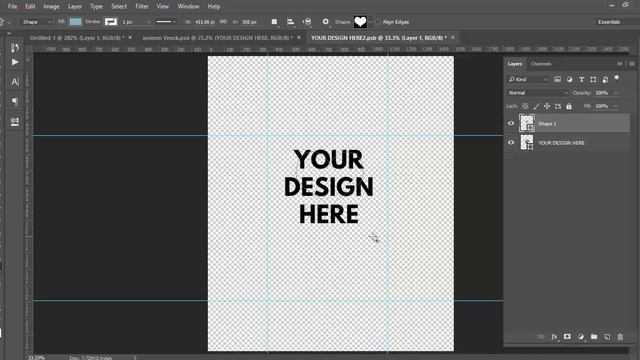The height and width of the screenshot is (360, 640).
Task: Click the blue Fill color swatch
Action: point(76,22)
